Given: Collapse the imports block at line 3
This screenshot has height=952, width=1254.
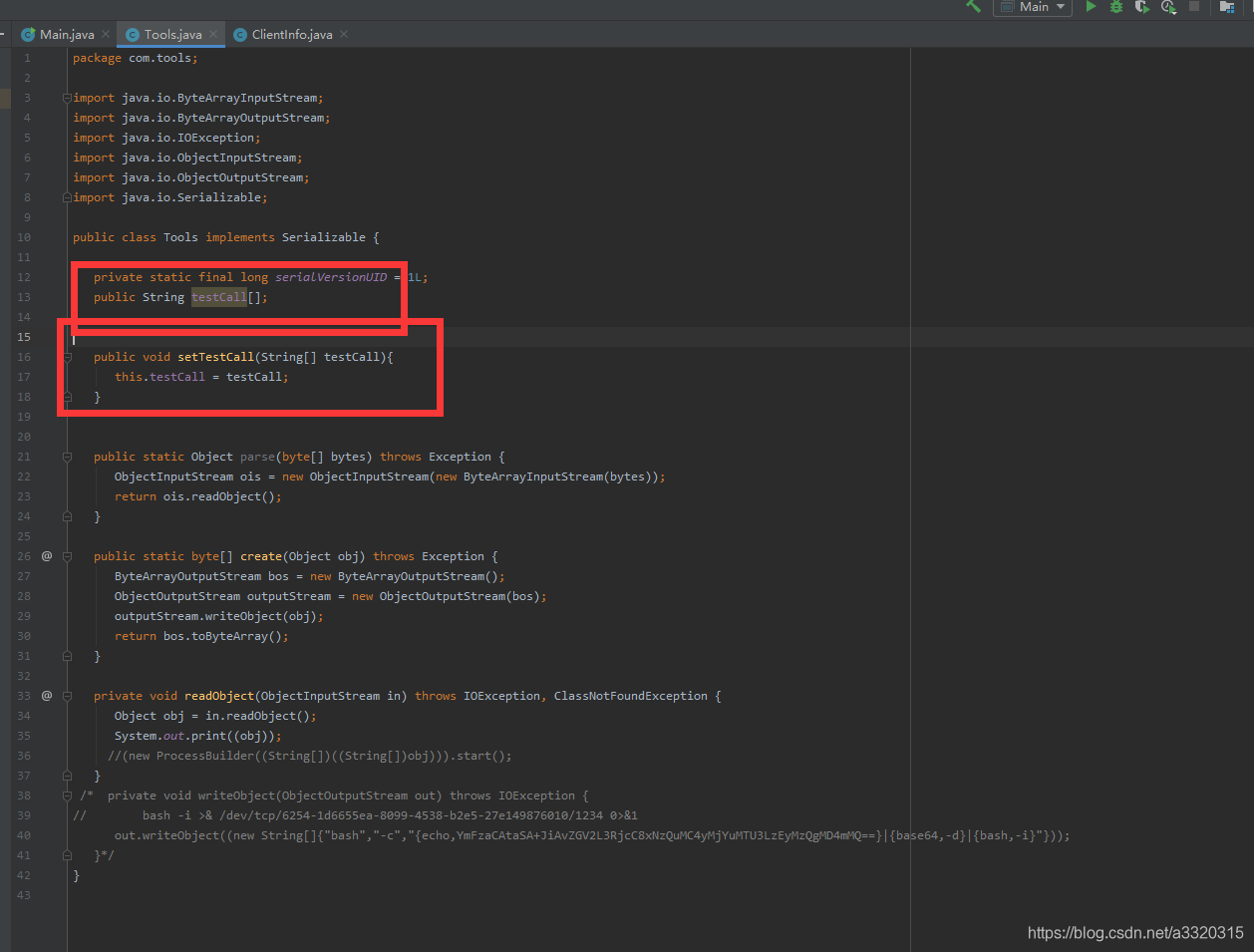Looking at the screenshot, I should point(67,98).
